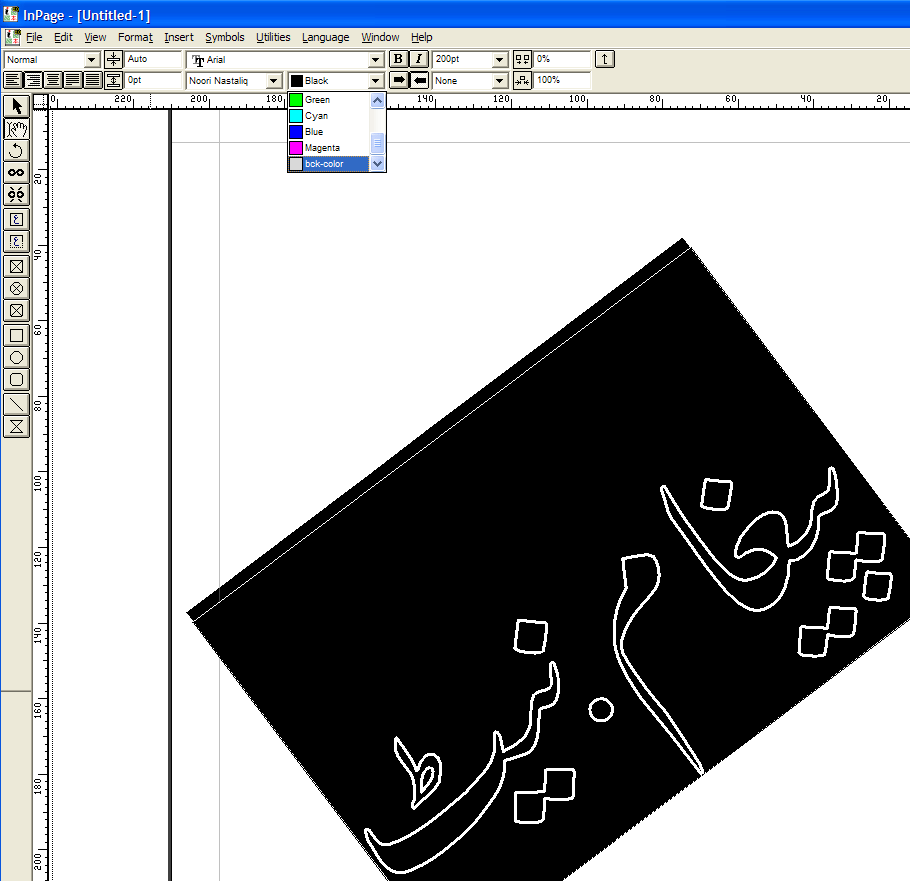Select the circle shape tool

tap(16, 357)
